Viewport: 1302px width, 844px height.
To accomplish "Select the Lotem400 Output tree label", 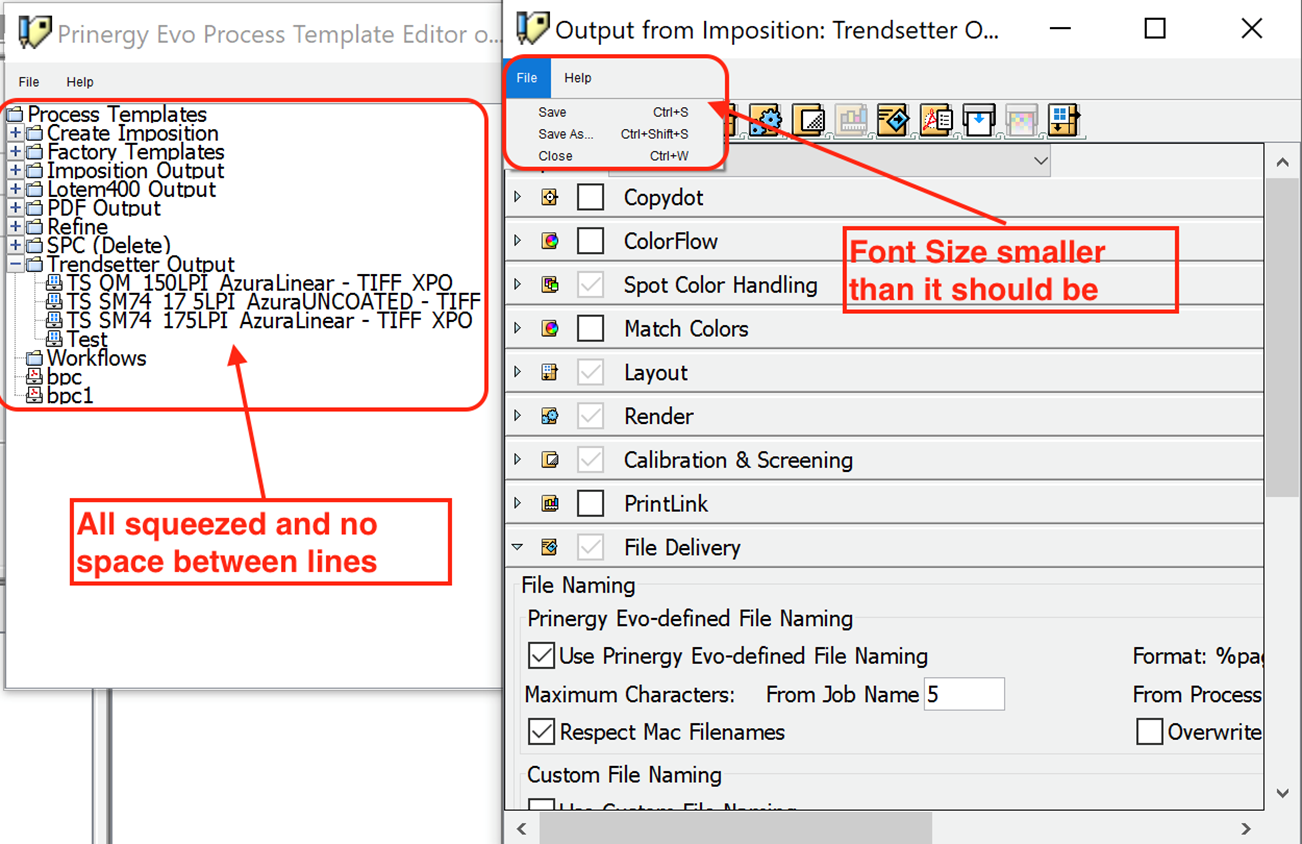I will coord(131,190).
